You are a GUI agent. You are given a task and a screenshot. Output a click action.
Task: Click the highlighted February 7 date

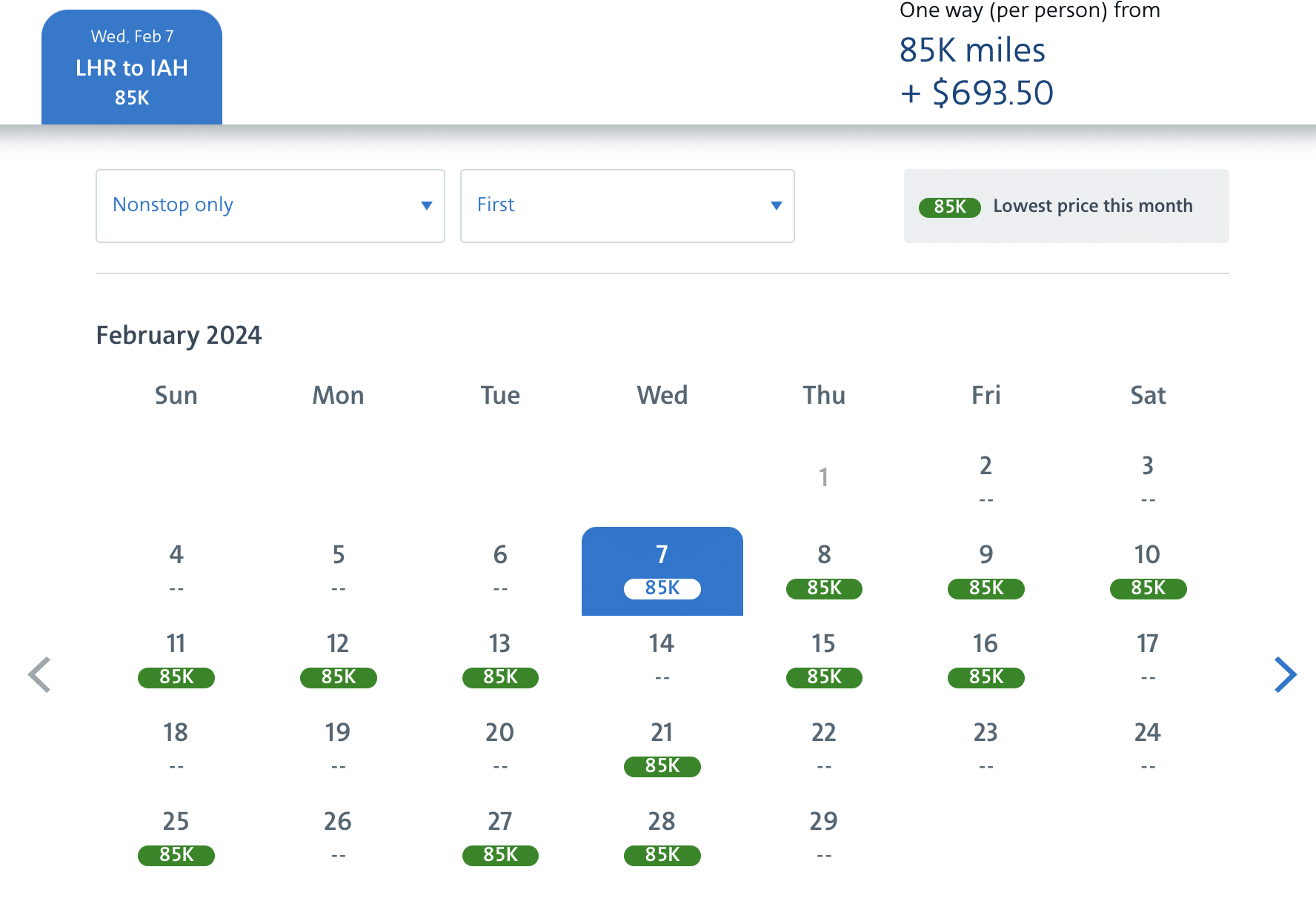[x=662, y=571]
